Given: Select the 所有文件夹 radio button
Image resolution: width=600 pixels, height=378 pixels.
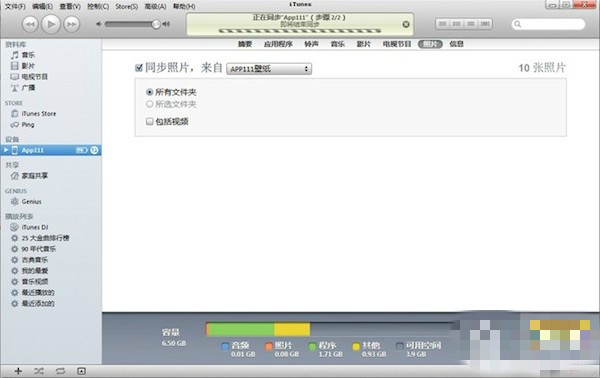Looking at the screenshot, I should [150, 92].
